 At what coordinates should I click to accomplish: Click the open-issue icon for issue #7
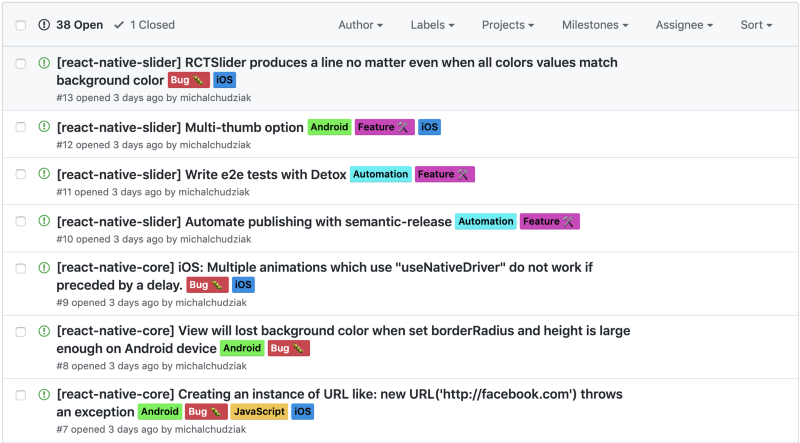point(44,394)
